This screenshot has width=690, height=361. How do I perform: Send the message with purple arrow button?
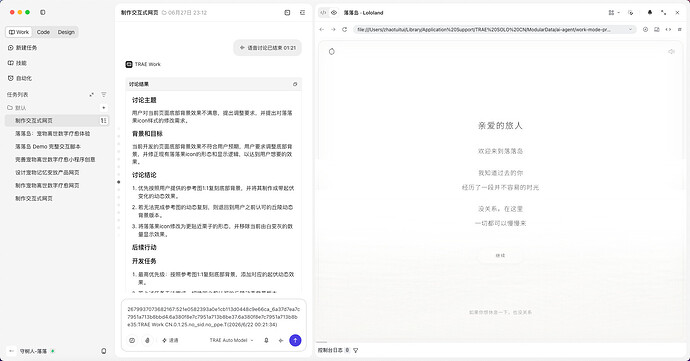click(x=295, y=340)
